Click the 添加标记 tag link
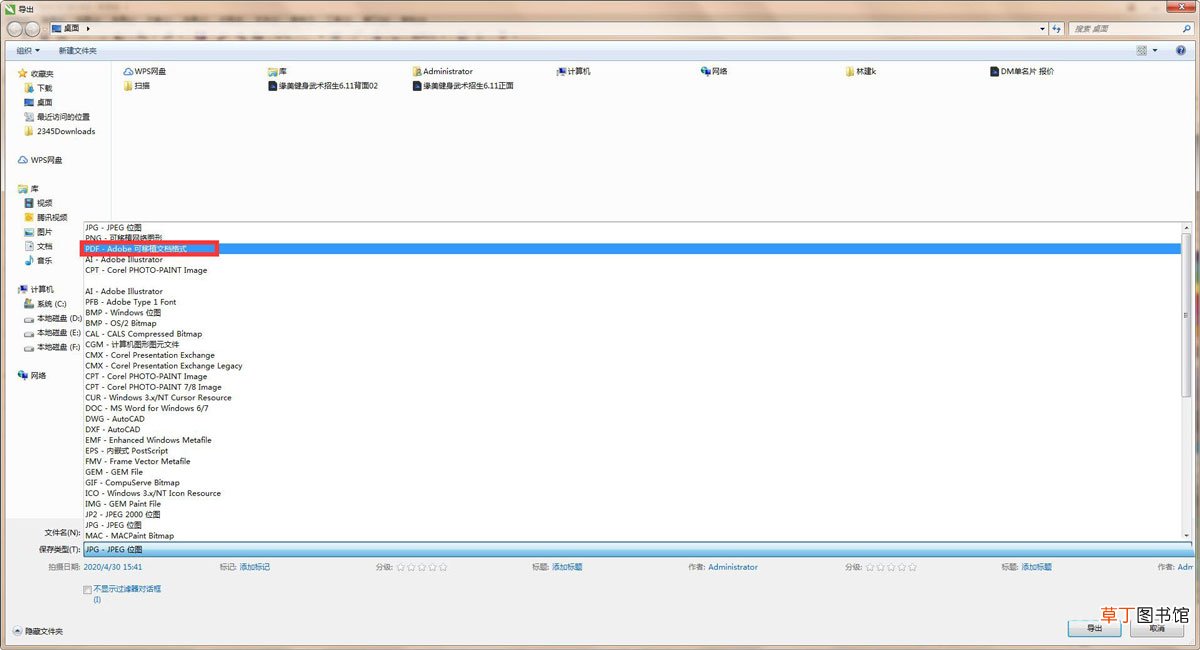The height and width of the screenshot is (650, 1200). pyautogui.click(x=254, y=567)
